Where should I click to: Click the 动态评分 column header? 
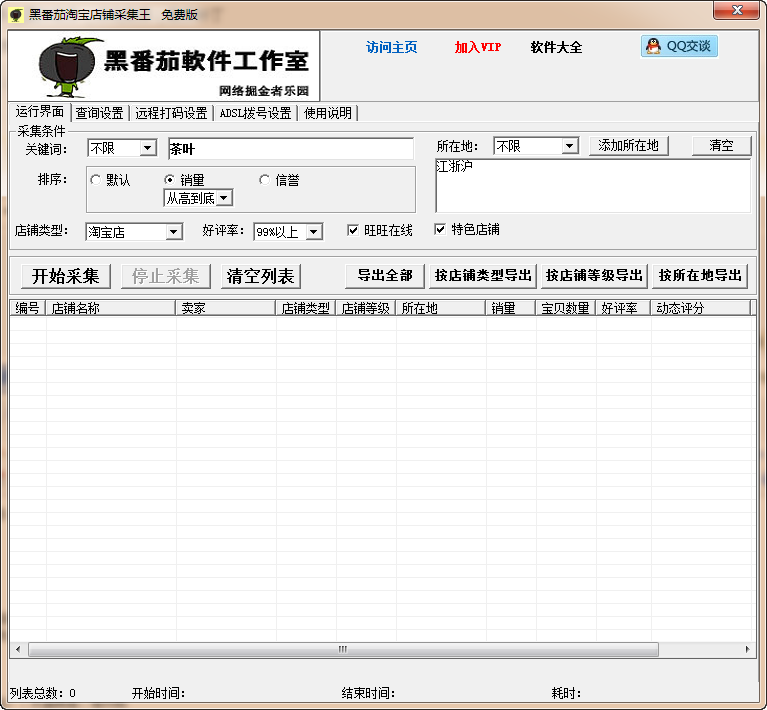(700, 308)
